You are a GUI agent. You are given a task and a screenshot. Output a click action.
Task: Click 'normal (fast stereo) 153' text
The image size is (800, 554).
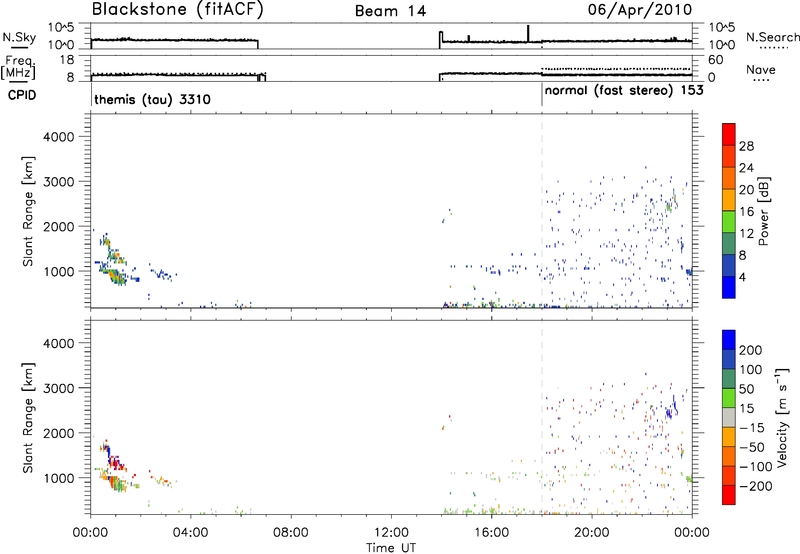pyautogui.click(x=624, y=91)
